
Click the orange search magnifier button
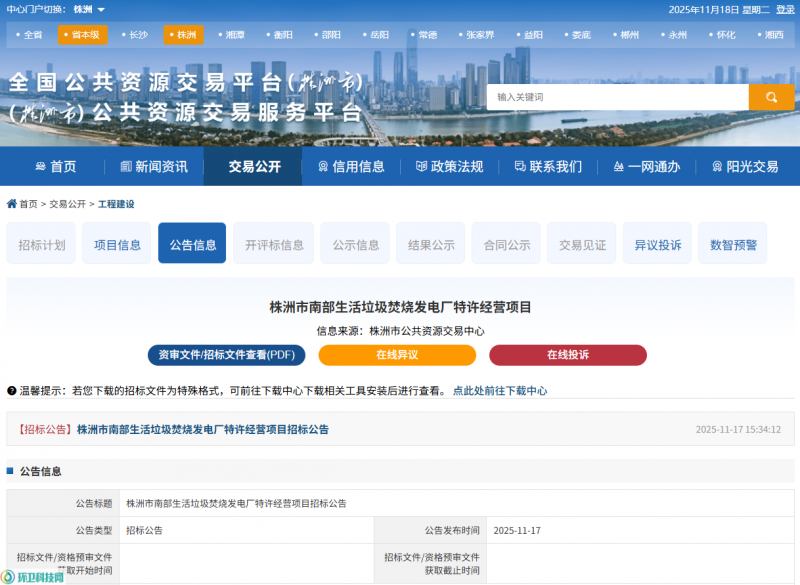771,97
